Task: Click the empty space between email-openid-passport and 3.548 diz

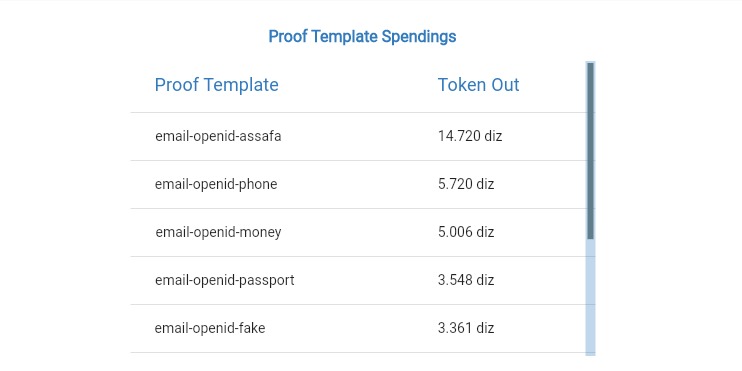Action: pyautogui.click(x=366, y=280)
